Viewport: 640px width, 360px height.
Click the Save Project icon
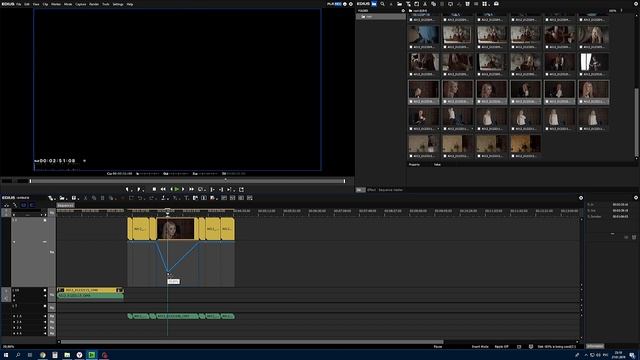click(x=74, y=198)
